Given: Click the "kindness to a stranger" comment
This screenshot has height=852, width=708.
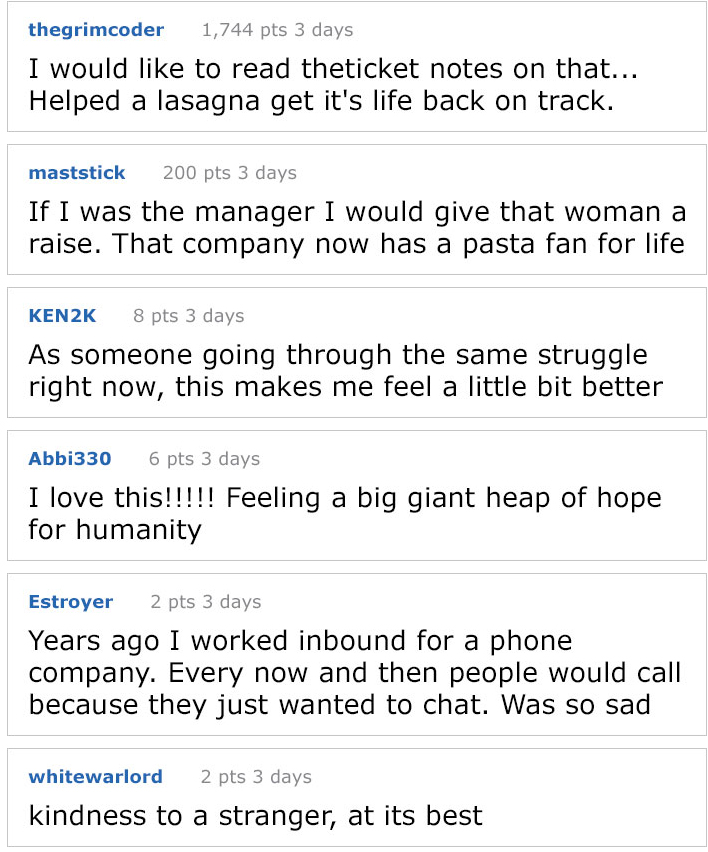Looking at the screenshot, I should point(255,815).
